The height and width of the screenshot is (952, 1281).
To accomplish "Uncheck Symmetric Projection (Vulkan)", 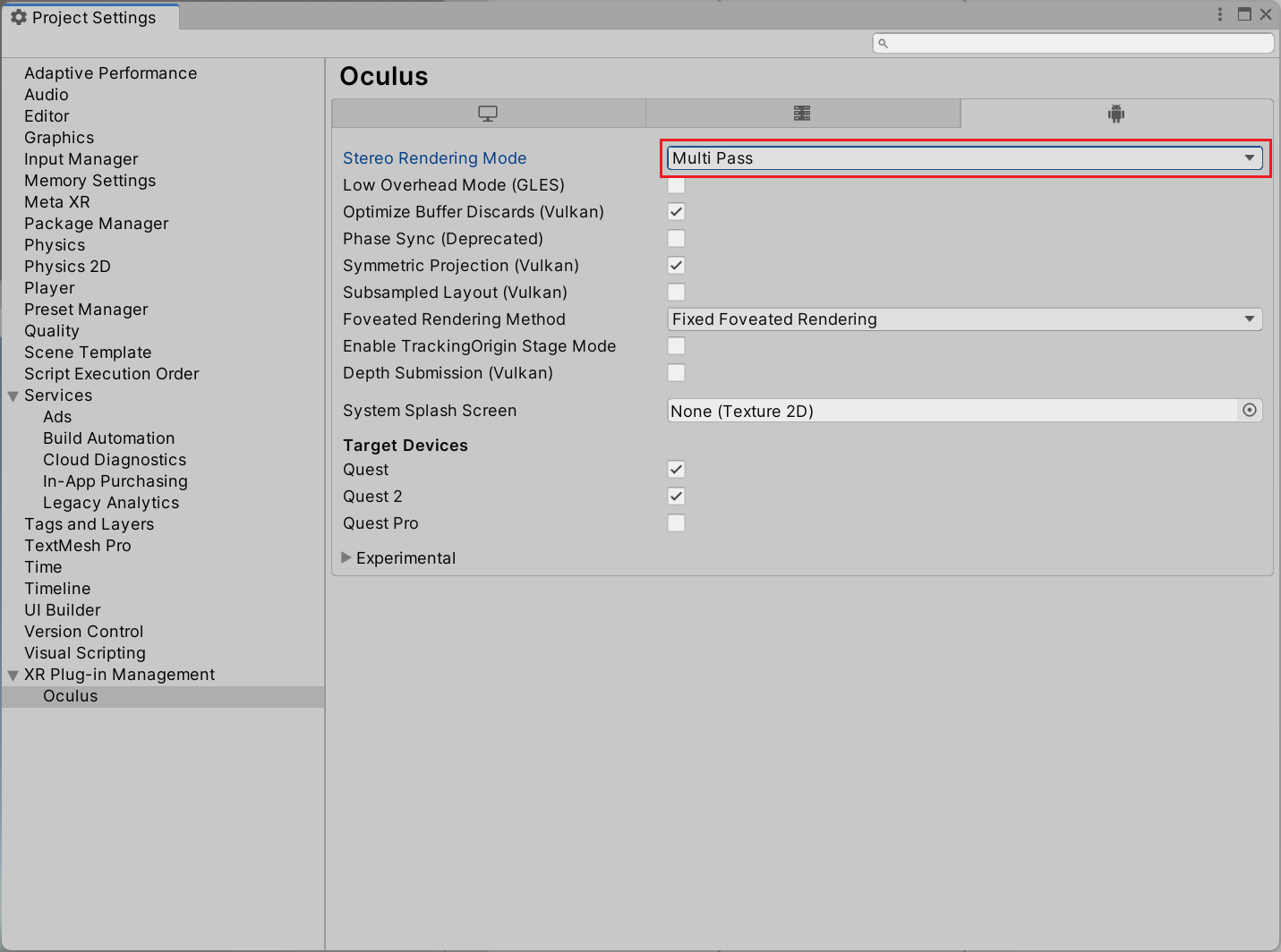I will coord(677,266).
